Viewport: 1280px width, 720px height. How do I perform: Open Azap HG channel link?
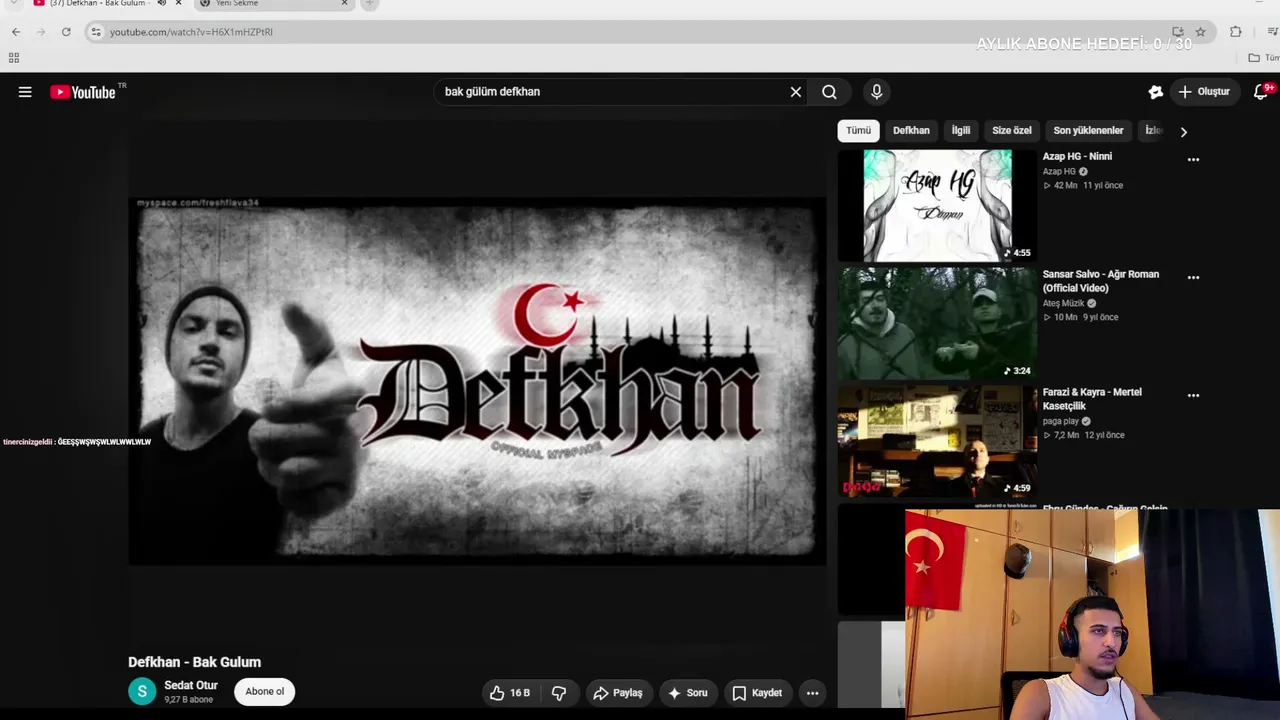pos(1059,172)
